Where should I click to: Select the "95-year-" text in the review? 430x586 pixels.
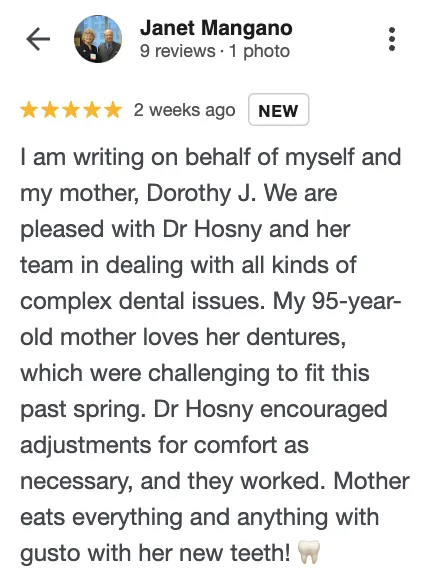tap(356, 301)
